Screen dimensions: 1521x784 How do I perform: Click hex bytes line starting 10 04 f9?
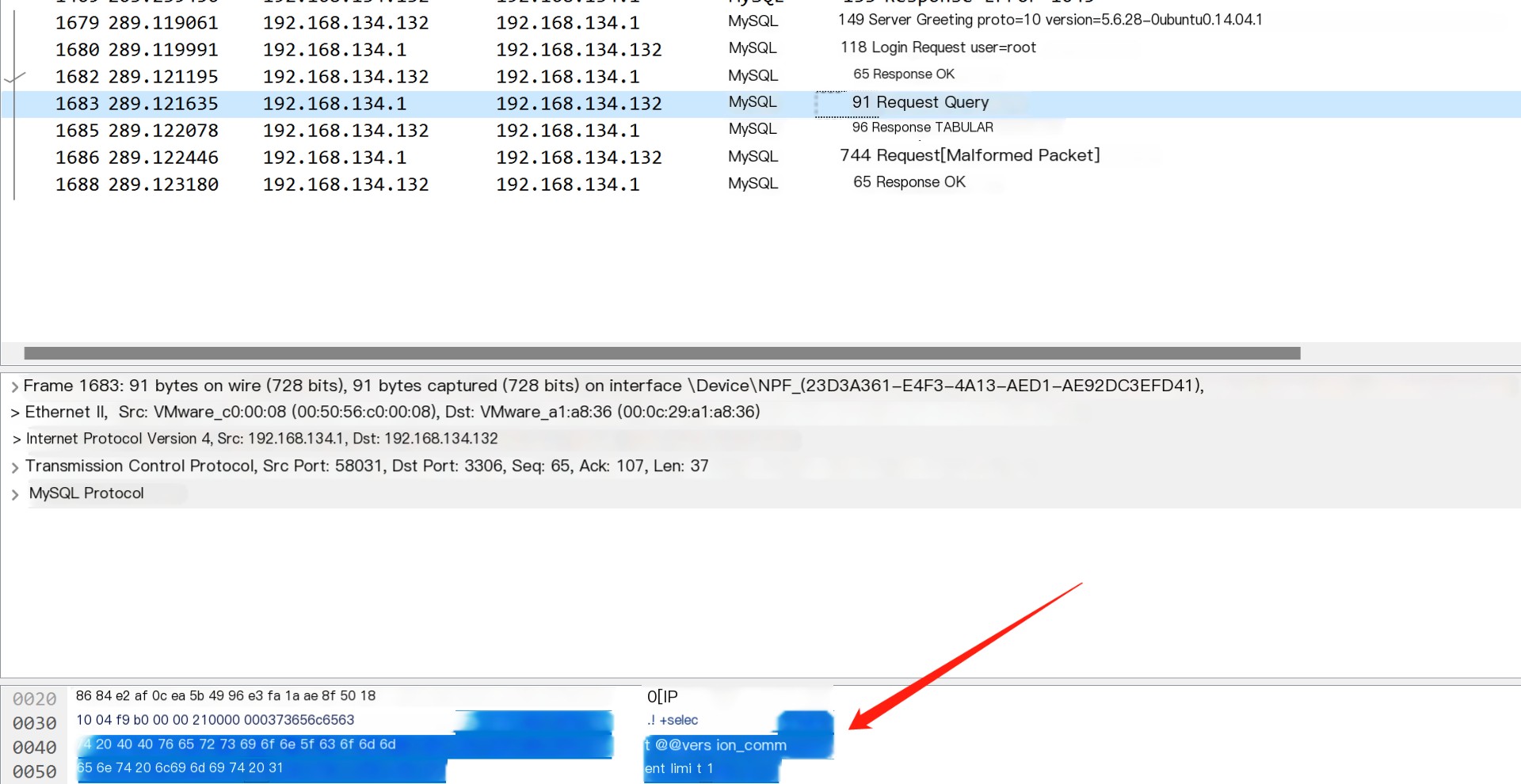[x=215, y=720]
